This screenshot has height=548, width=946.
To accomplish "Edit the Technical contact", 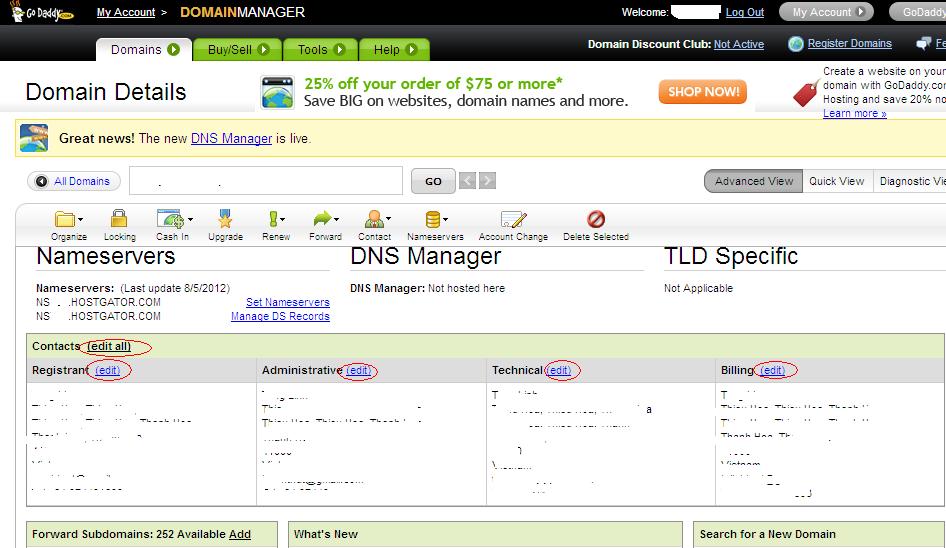I will pos(559,371).
